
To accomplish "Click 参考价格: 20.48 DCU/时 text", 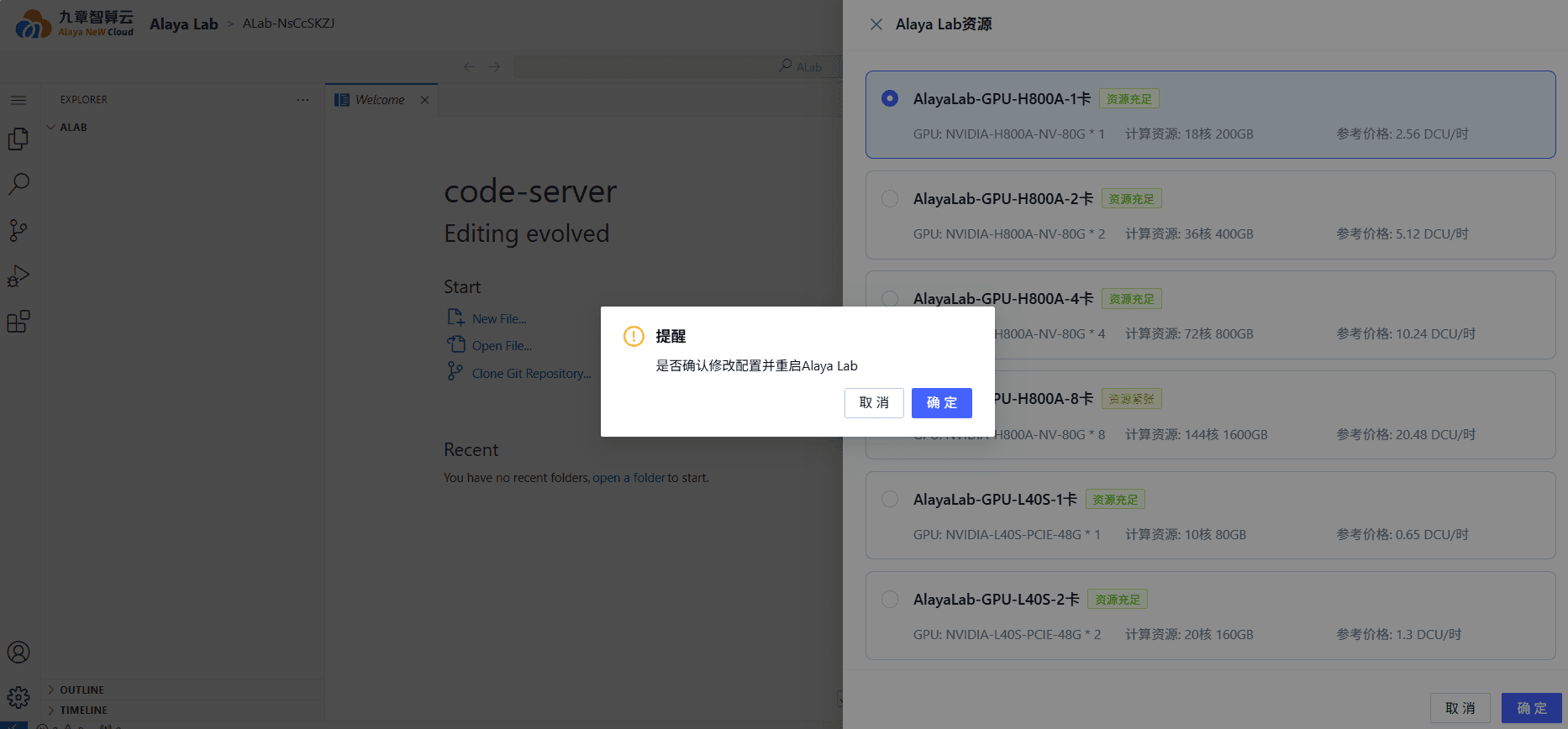I will [1406, 435].
